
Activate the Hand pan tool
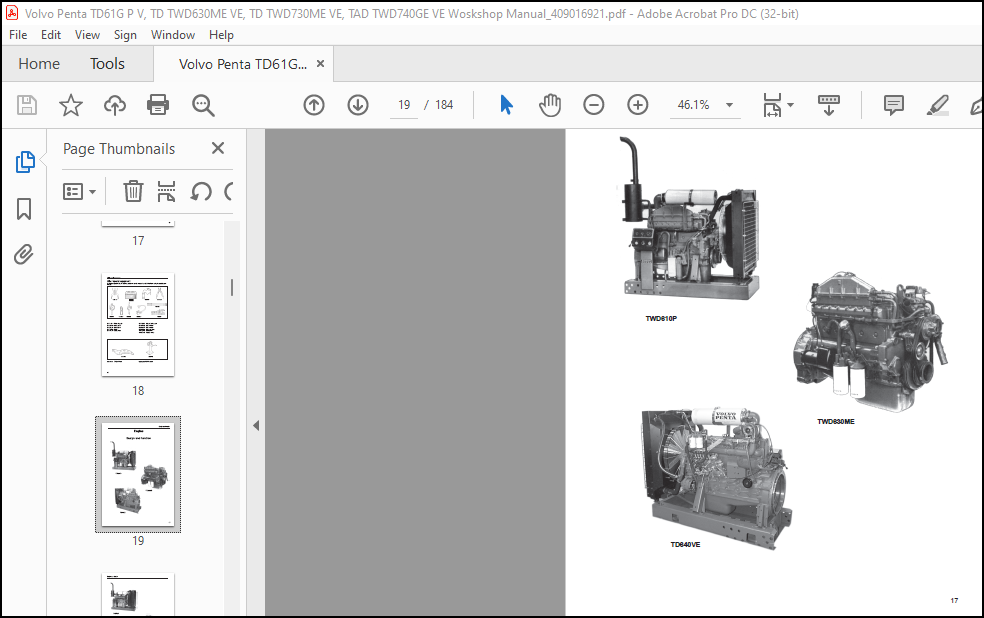[x=550, y=105]
